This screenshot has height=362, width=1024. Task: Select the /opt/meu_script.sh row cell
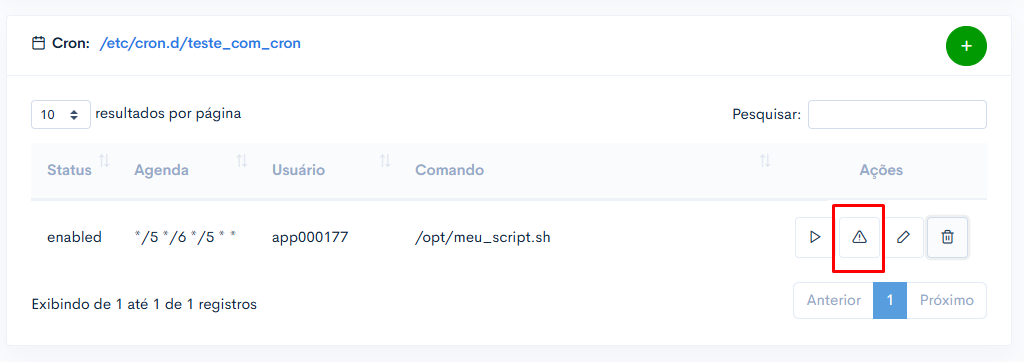(x=483, y=237)
